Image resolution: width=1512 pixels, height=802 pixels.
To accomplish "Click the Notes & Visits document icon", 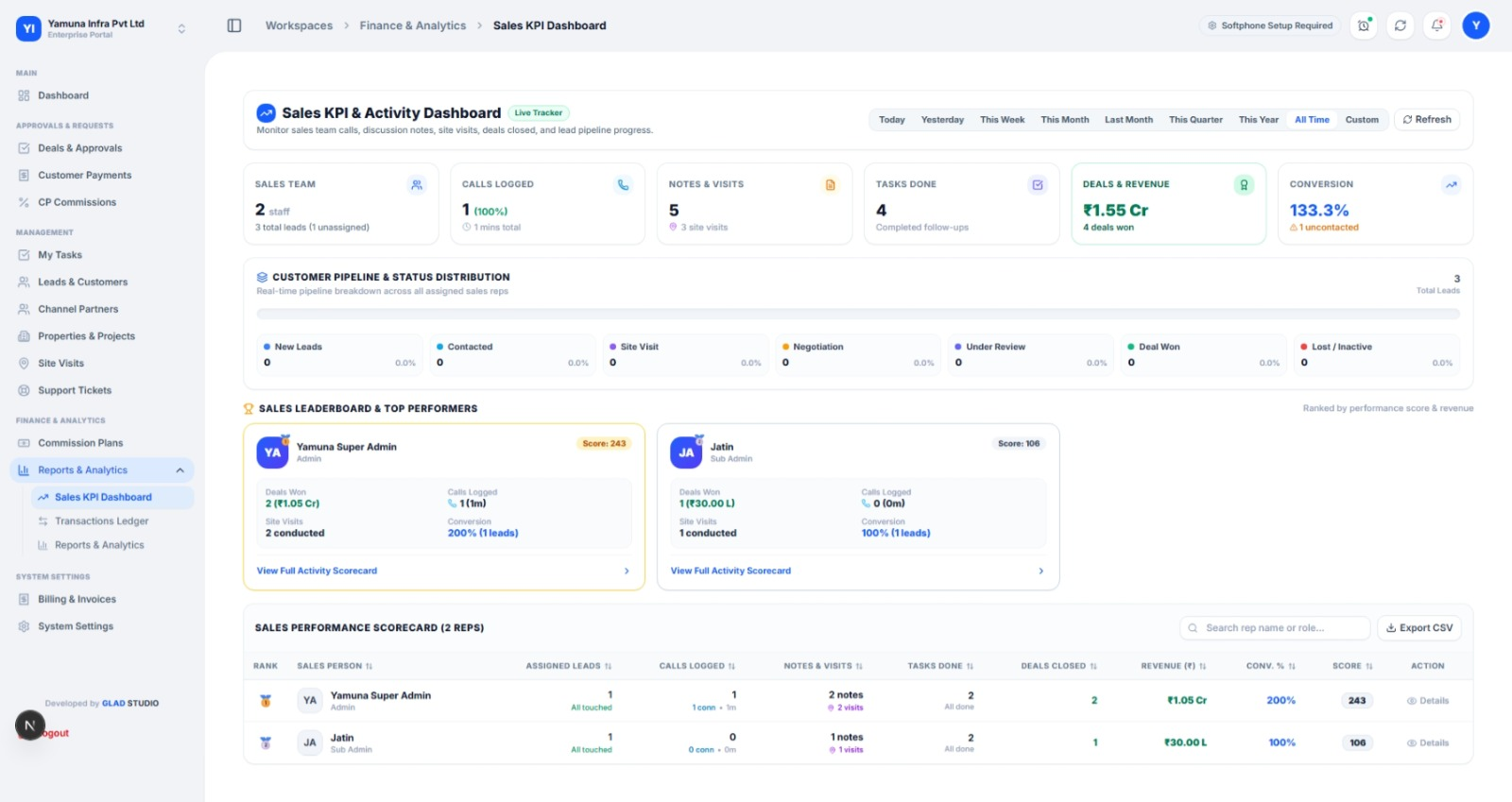I will point(831,185).
